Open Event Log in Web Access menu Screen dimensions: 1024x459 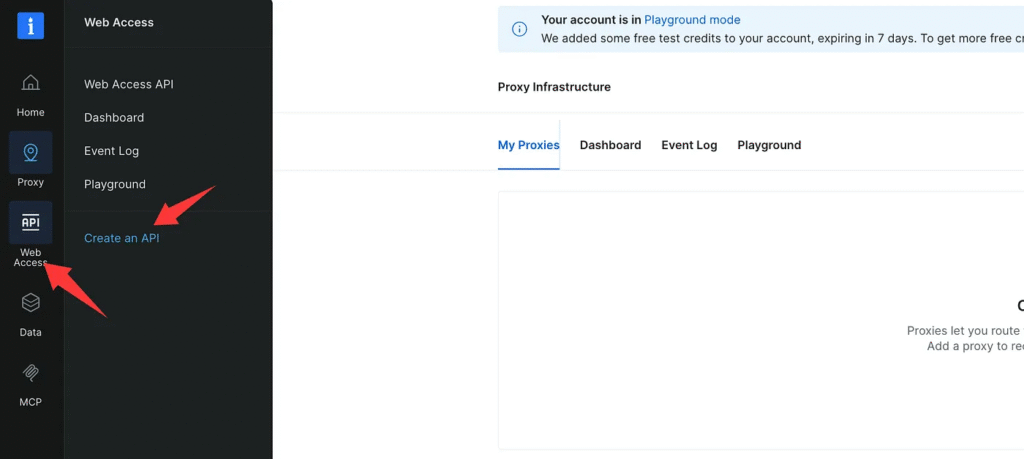111,151
